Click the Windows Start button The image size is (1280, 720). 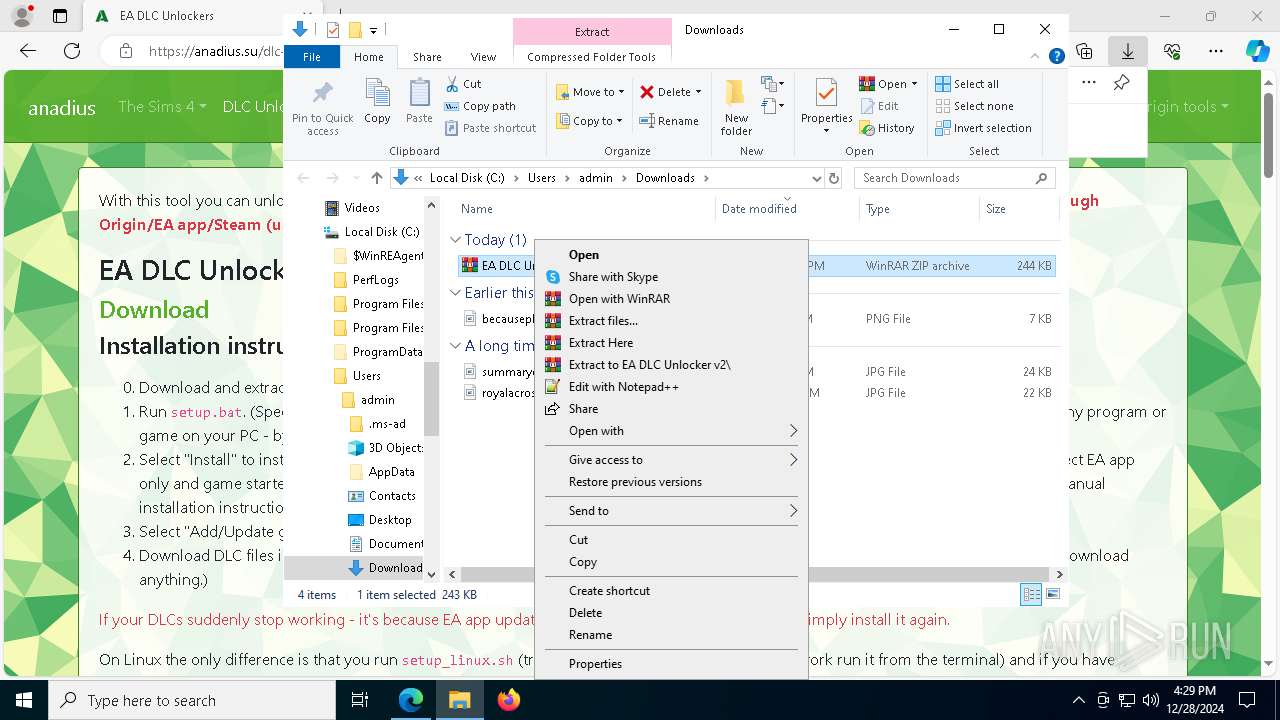coord(23,700)
